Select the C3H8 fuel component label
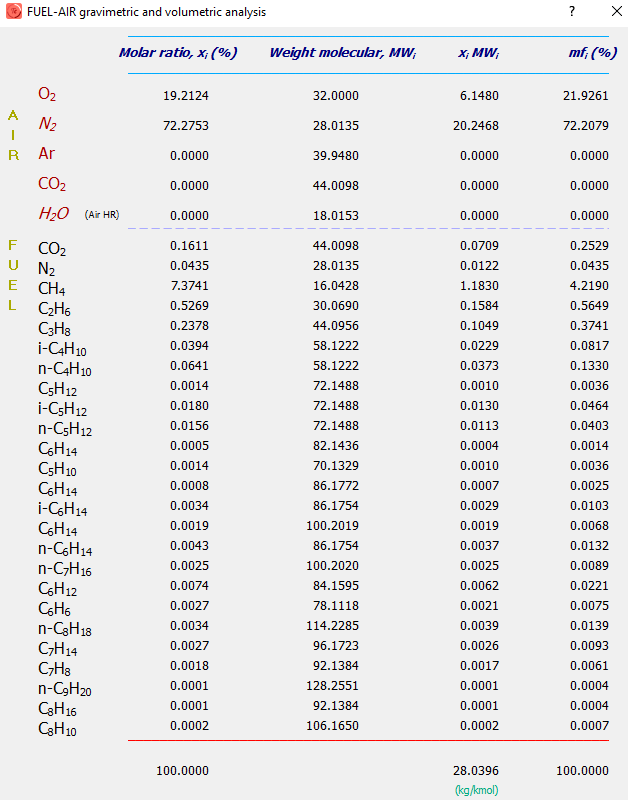Viewport: 628px width, 800px height. [x=54, y=328]
